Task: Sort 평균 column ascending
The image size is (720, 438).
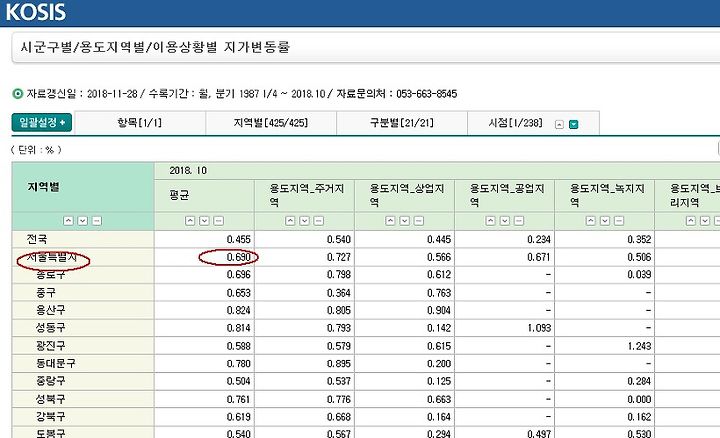Action: 190,221
